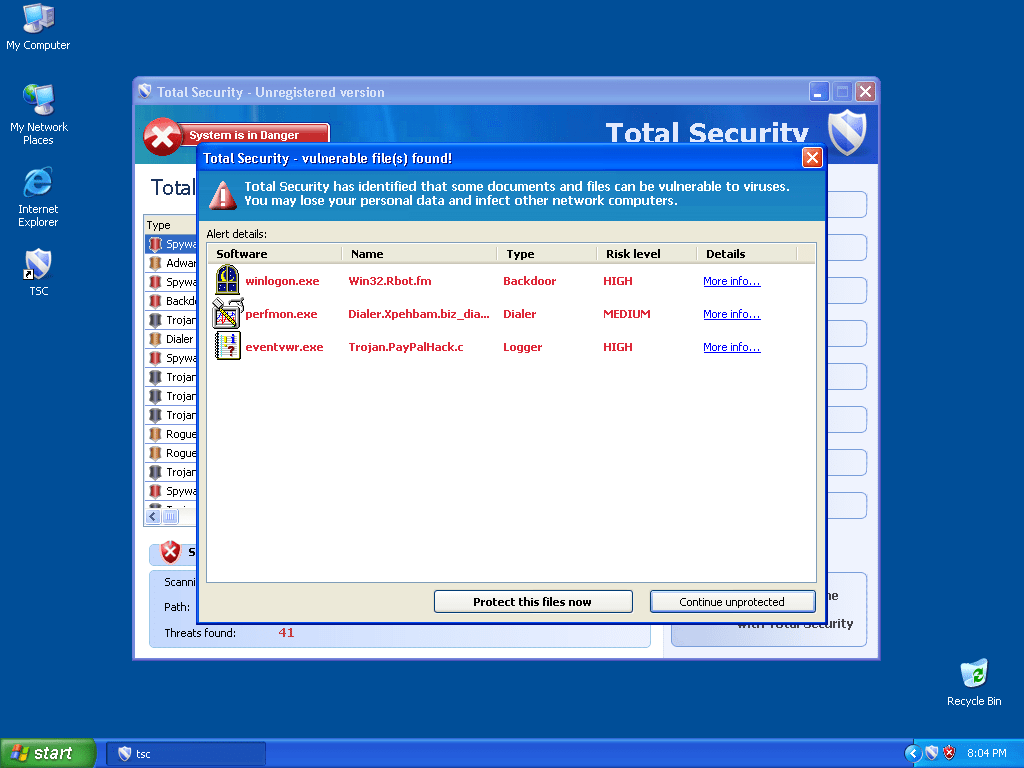Click the Backdoor type cell

tap(530, 281)
